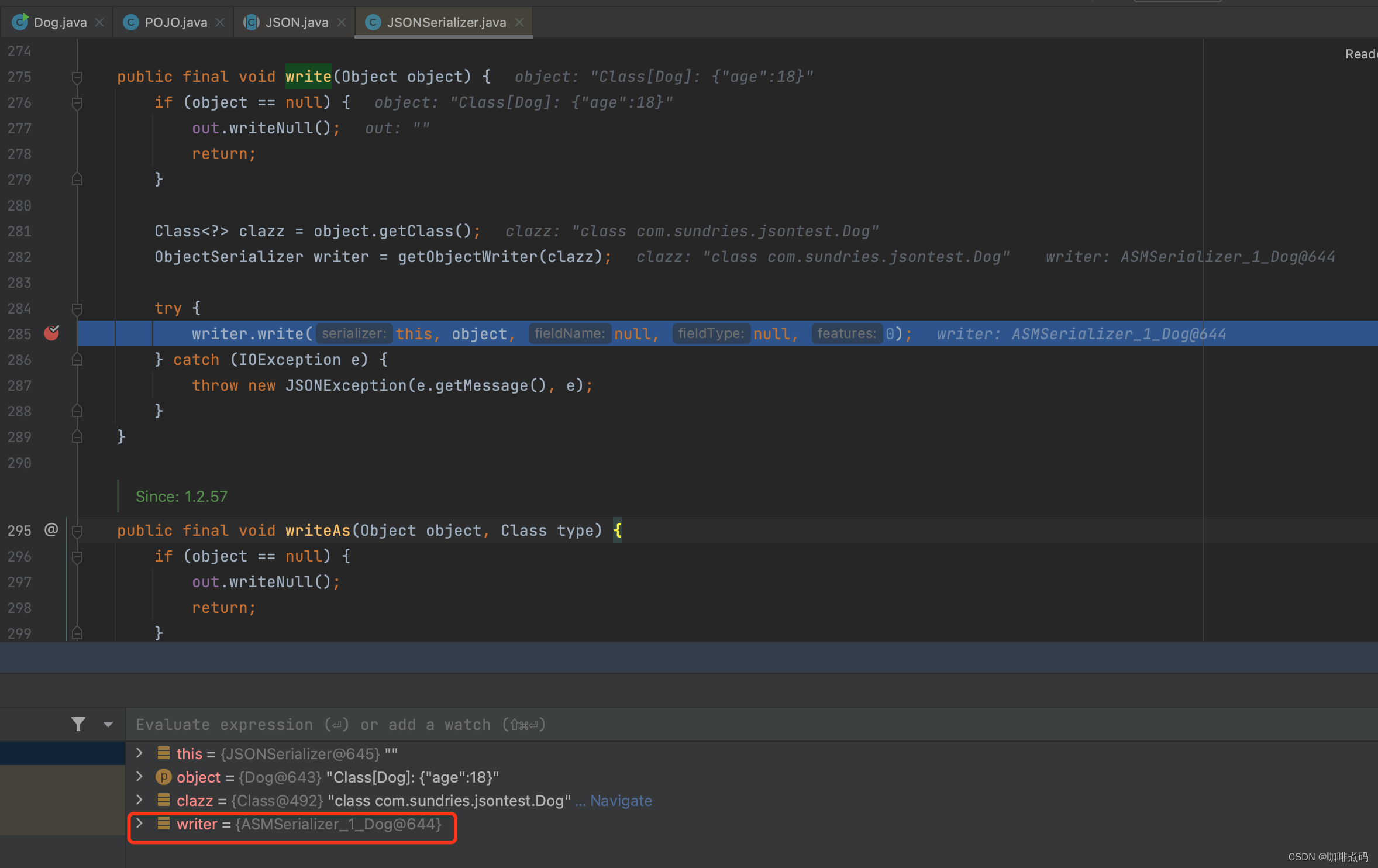Click the filter funnel icon in the debugger panel

point(78,724)
